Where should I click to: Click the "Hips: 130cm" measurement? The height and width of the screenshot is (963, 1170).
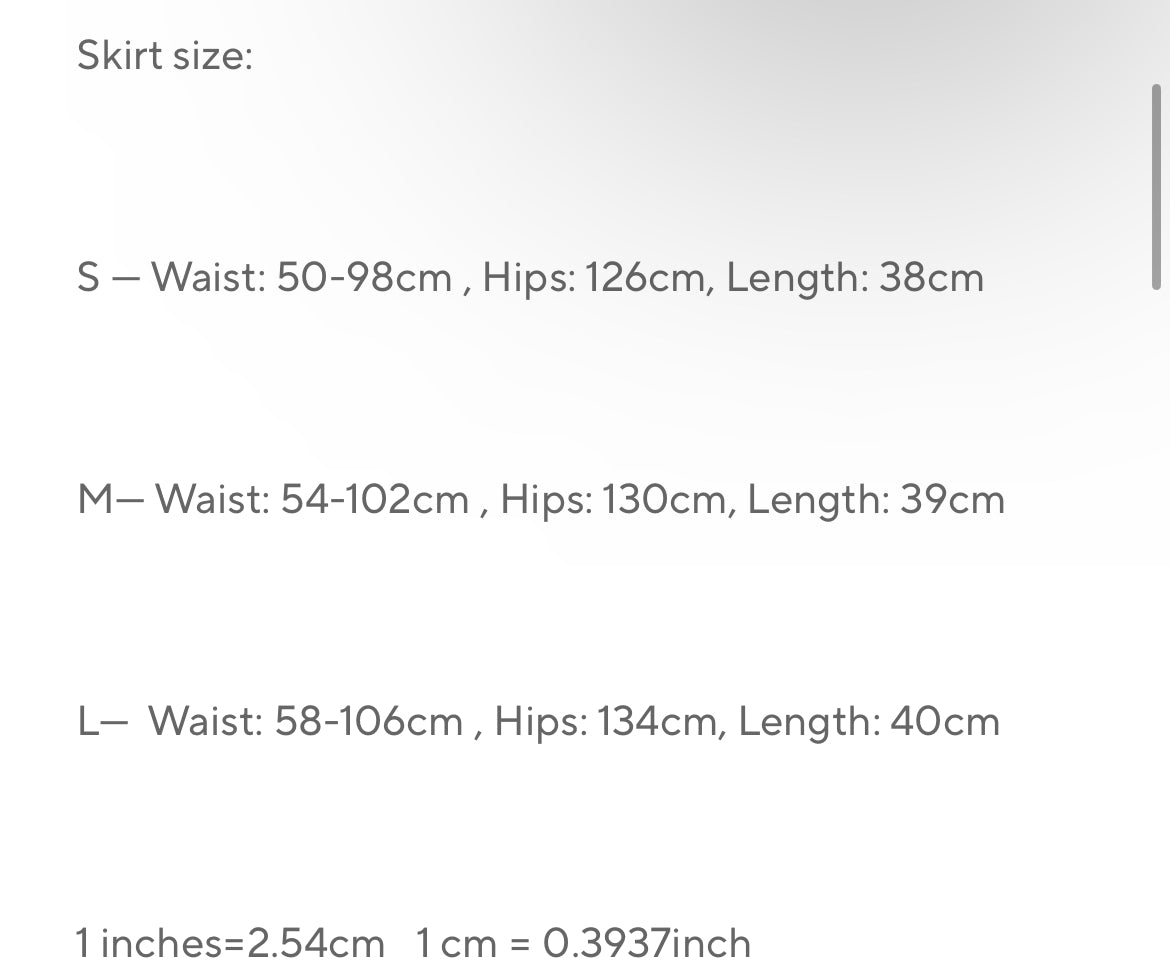[x=613, y=501]
